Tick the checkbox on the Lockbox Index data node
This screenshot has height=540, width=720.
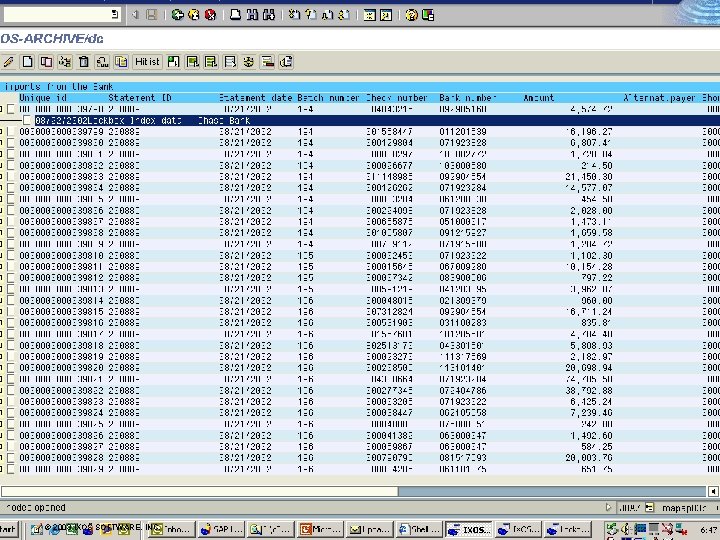point(27,120)
